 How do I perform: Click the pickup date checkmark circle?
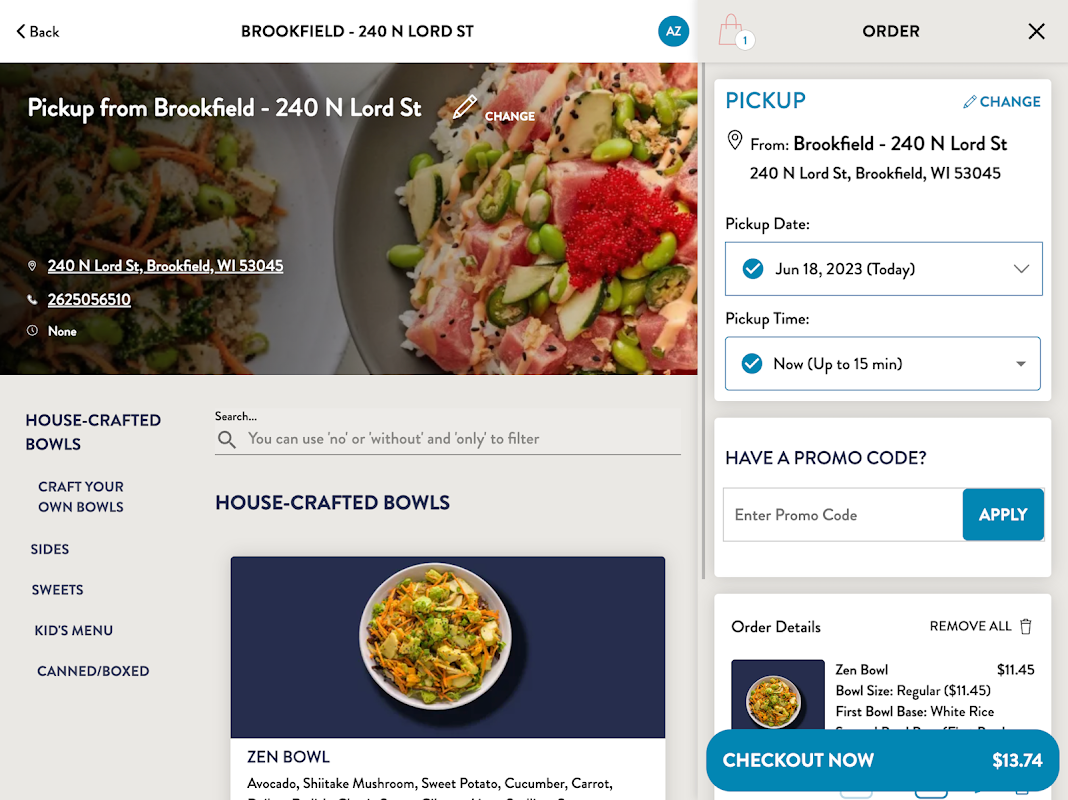click(753, 269)
